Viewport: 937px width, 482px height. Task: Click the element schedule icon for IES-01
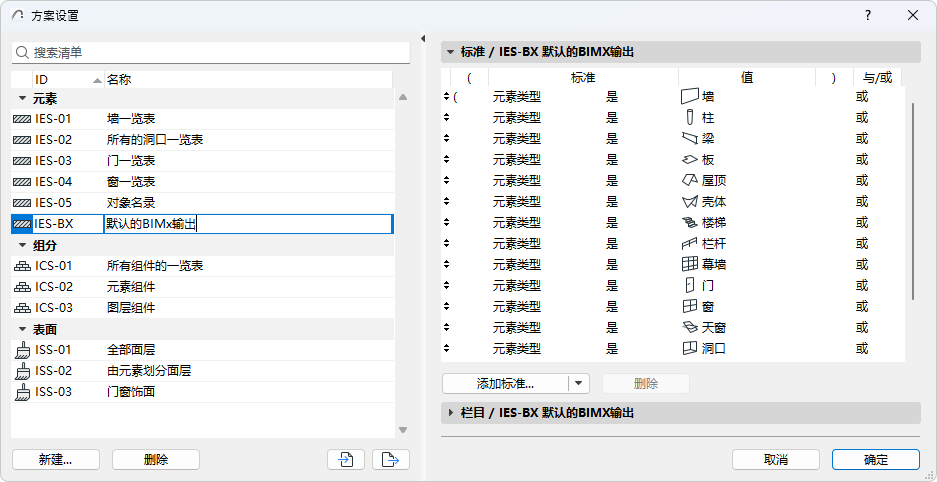[22, 119]
